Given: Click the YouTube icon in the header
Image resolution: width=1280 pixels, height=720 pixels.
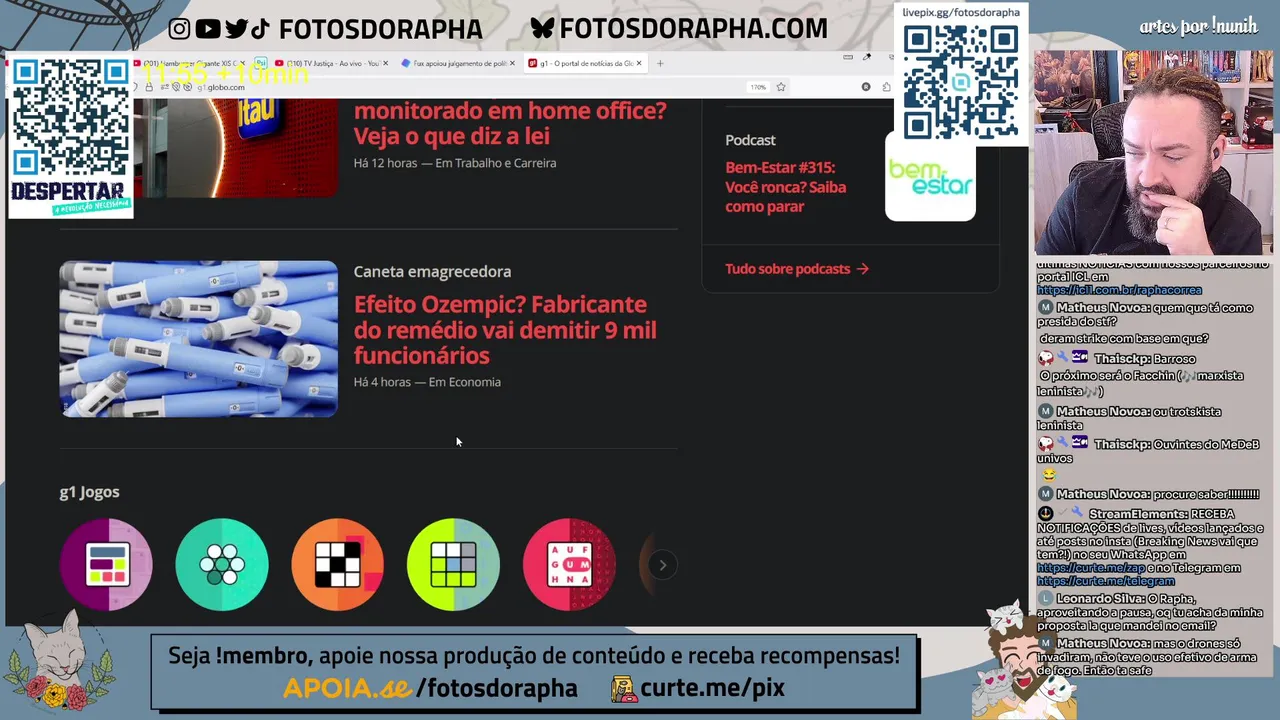Looking at the screenshot, I should coord(208,29).
